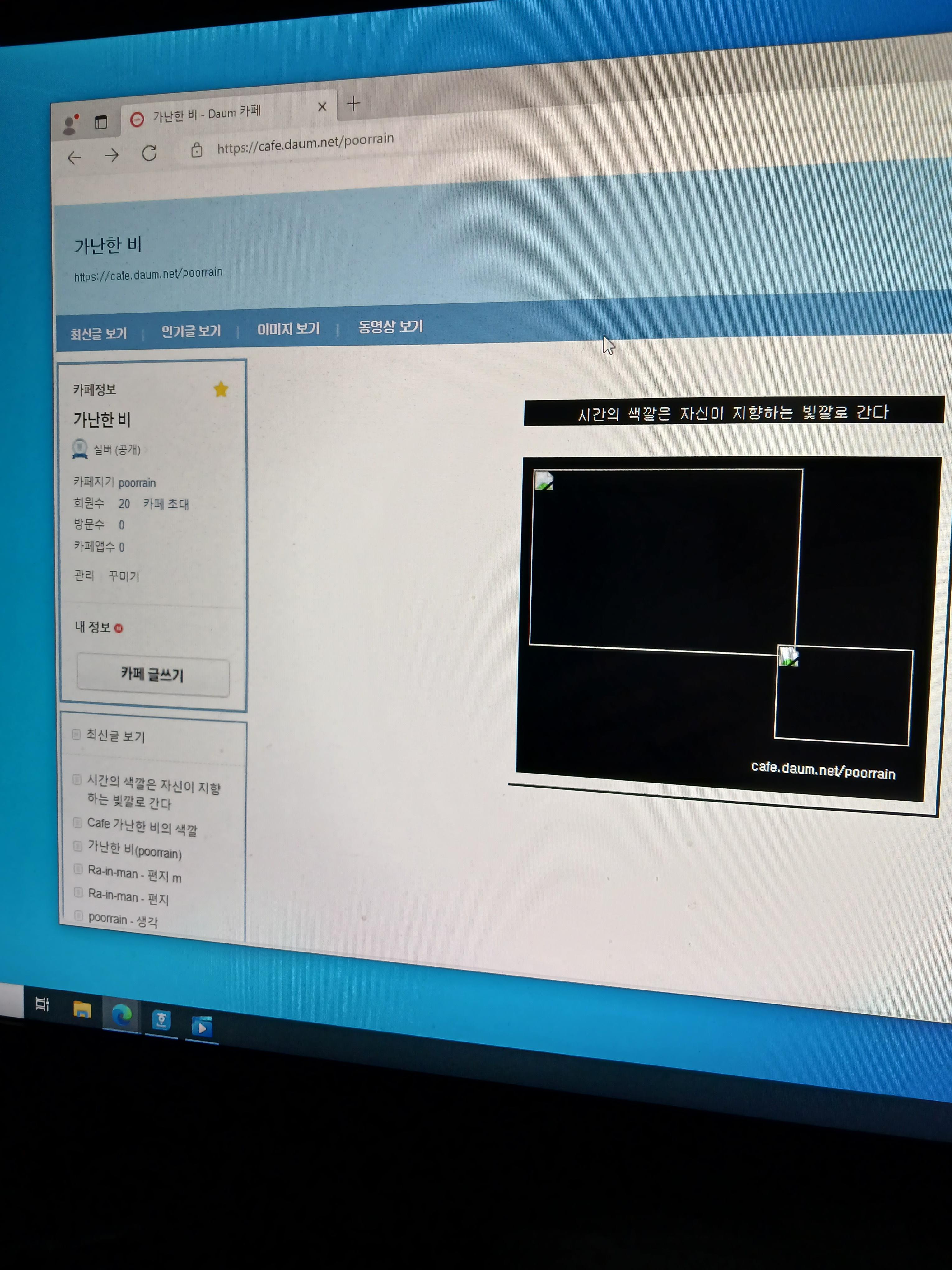The image size is (952, 1270).
Task: Go back to previous page
Action: tap(74, 158)
